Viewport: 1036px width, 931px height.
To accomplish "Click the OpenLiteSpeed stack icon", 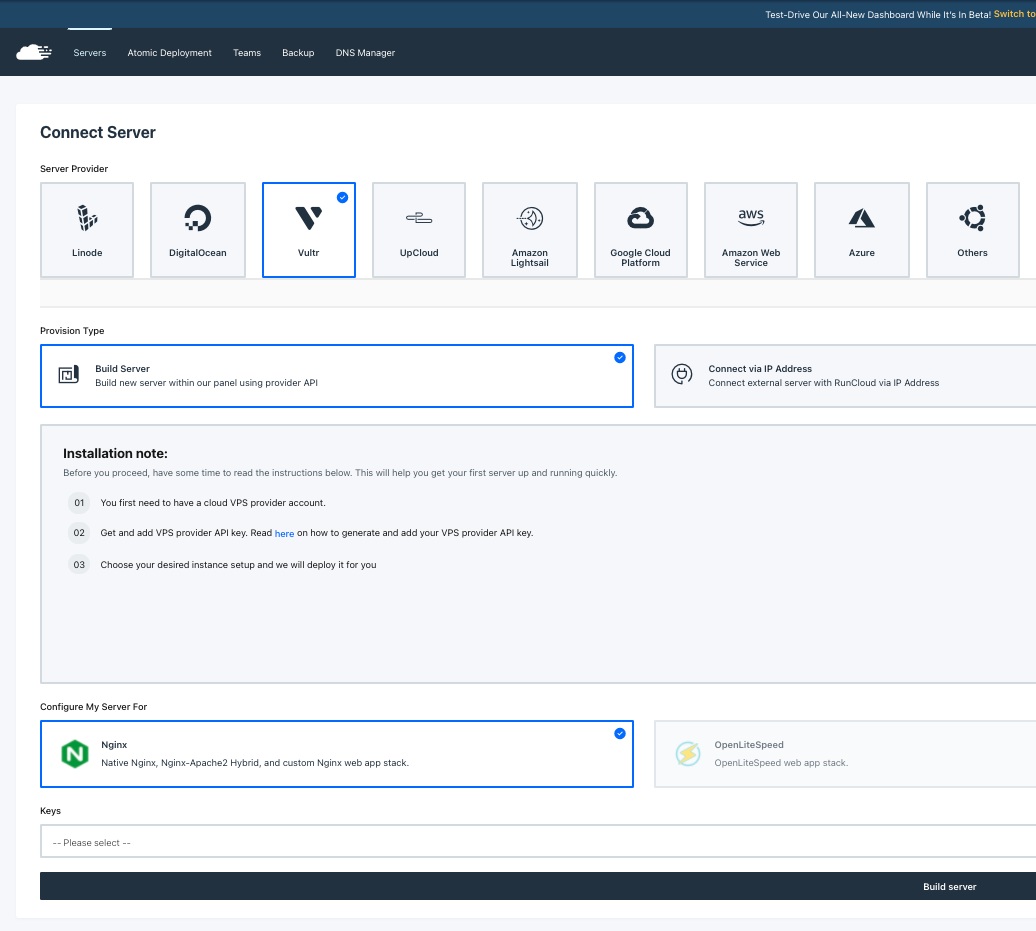I will click(688, 753).
